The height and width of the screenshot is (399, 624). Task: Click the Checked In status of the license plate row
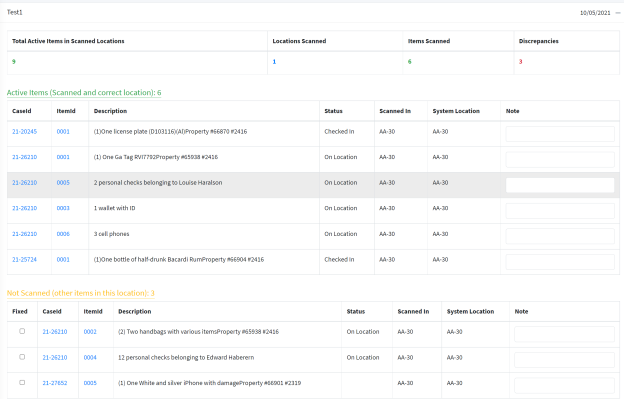tap(339, 132)
